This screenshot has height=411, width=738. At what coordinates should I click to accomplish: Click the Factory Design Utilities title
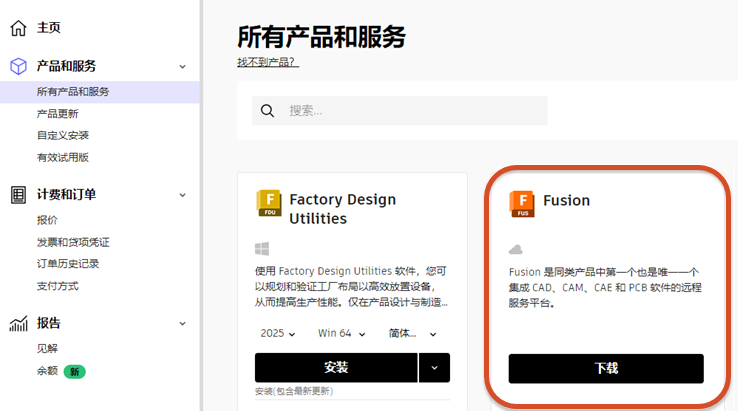click(343, 209)
